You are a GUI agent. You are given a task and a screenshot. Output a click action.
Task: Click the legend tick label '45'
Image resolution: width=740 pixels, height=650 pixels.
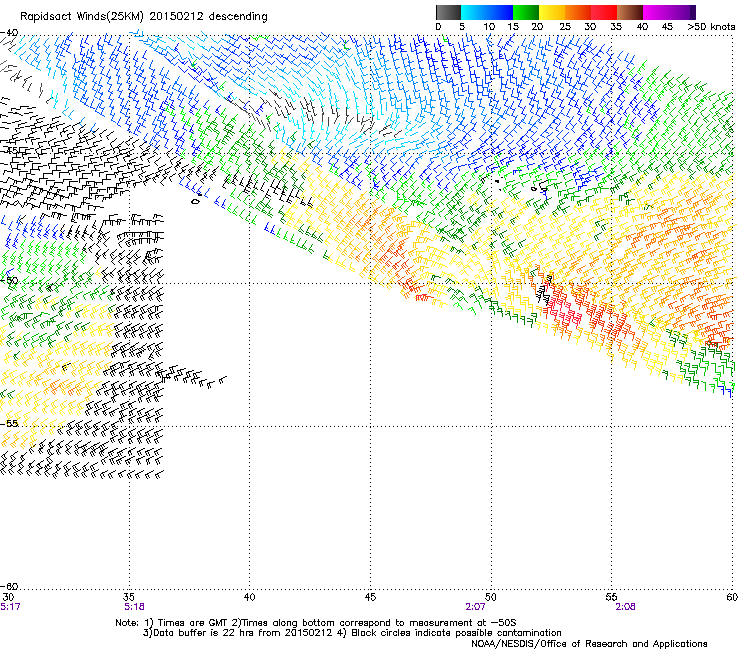point(667,27)
